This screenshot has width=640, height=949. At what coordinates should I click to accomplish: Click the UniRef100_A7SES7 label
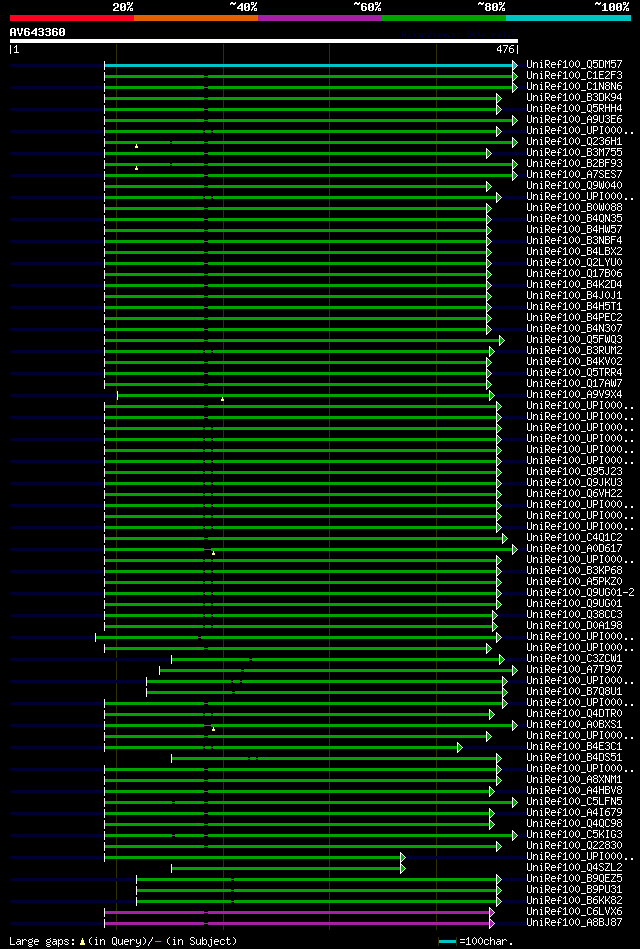pyautogui.click(x=574, y=174)
